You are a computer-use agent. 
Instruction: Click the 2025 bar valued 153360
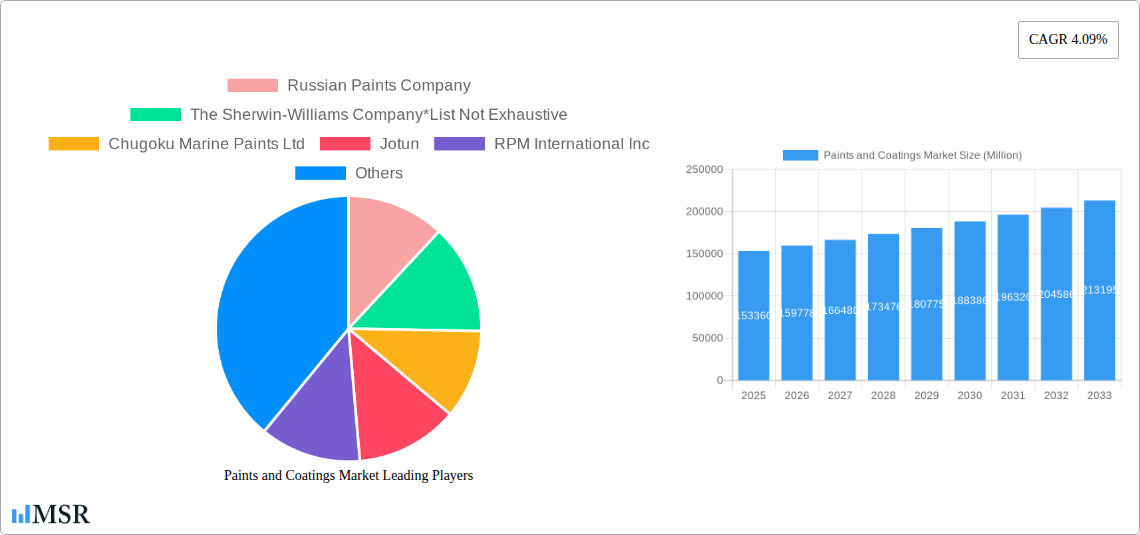[753, 315]
